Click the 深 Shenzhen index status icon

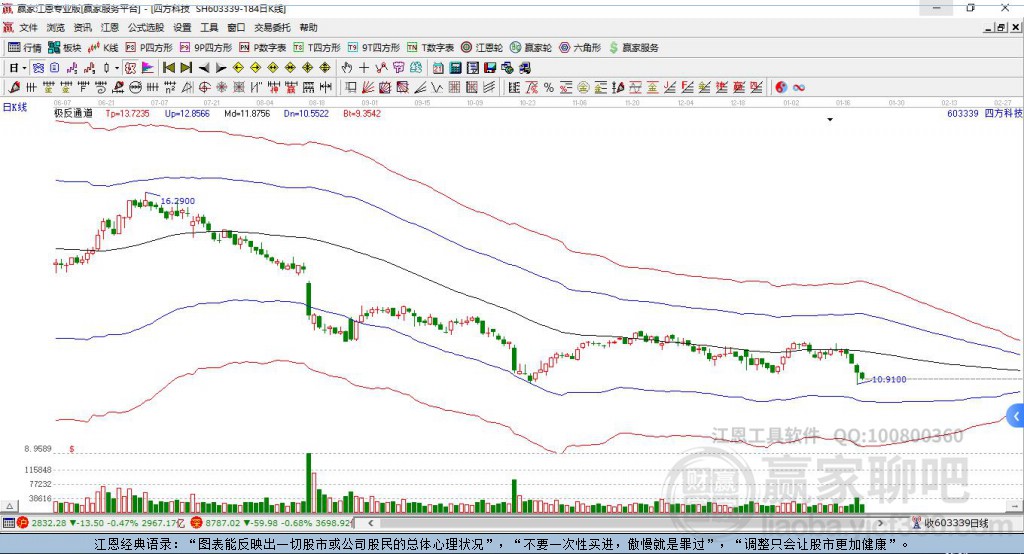pyautogui.click(x=197, y=523)
